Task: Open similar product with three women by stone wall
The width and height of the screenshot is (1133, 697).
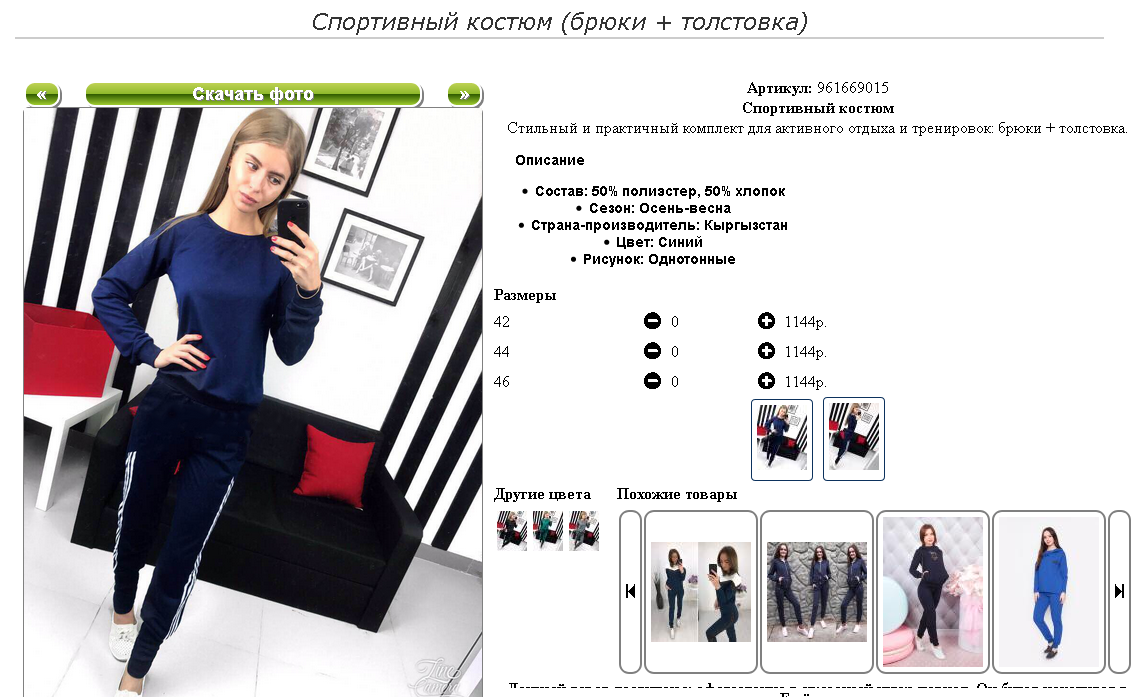Action: (817, 592)
